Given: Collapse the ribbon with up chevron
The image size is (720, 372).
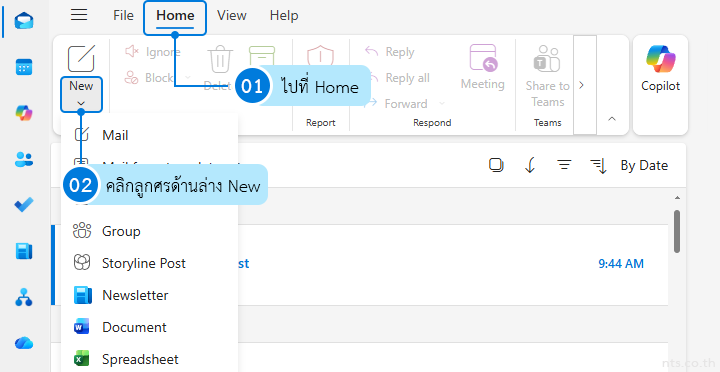Looking at the screenshot, I should click(612, 119).
